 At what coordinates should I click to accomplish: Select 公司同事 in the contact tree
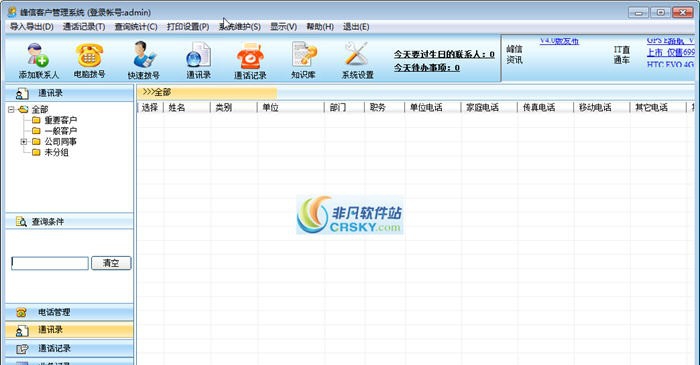tap(61, 141)
